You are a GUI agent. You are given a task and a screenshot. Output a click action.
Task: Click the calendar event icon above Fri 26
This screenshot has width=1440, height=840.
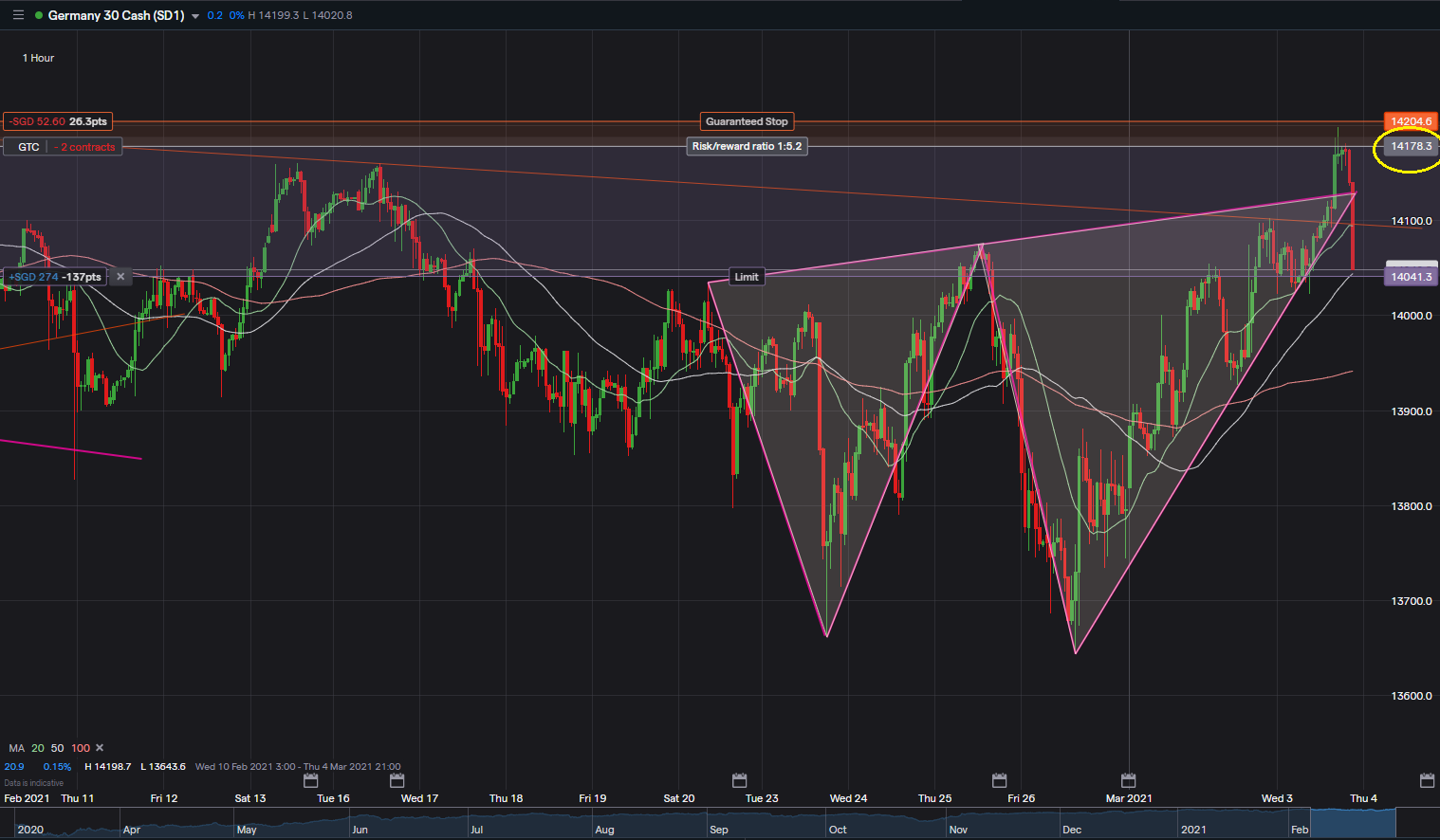[x=999, y=780]
